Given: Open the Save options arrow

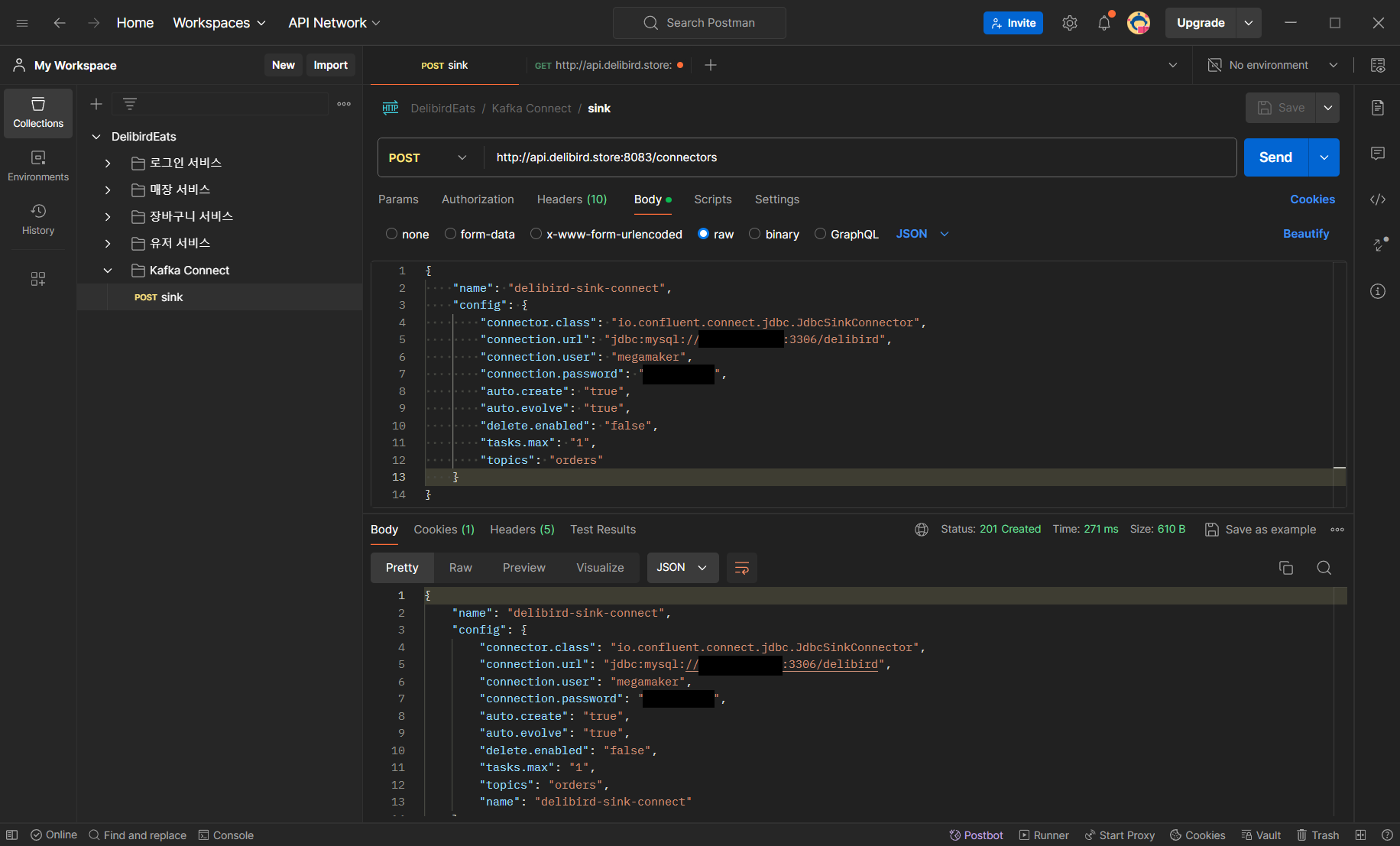Looking at the screenshot, I should click(1328, 108).
